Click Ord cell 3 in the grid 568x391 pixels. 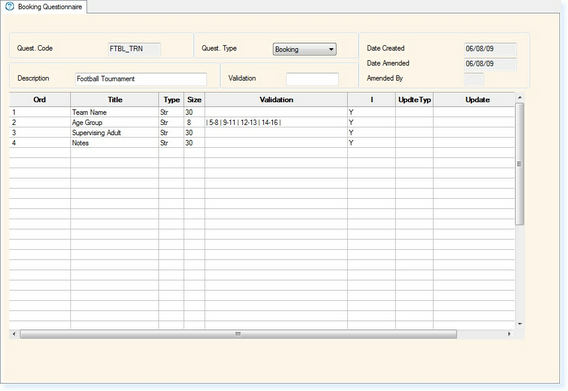[40, 133]
